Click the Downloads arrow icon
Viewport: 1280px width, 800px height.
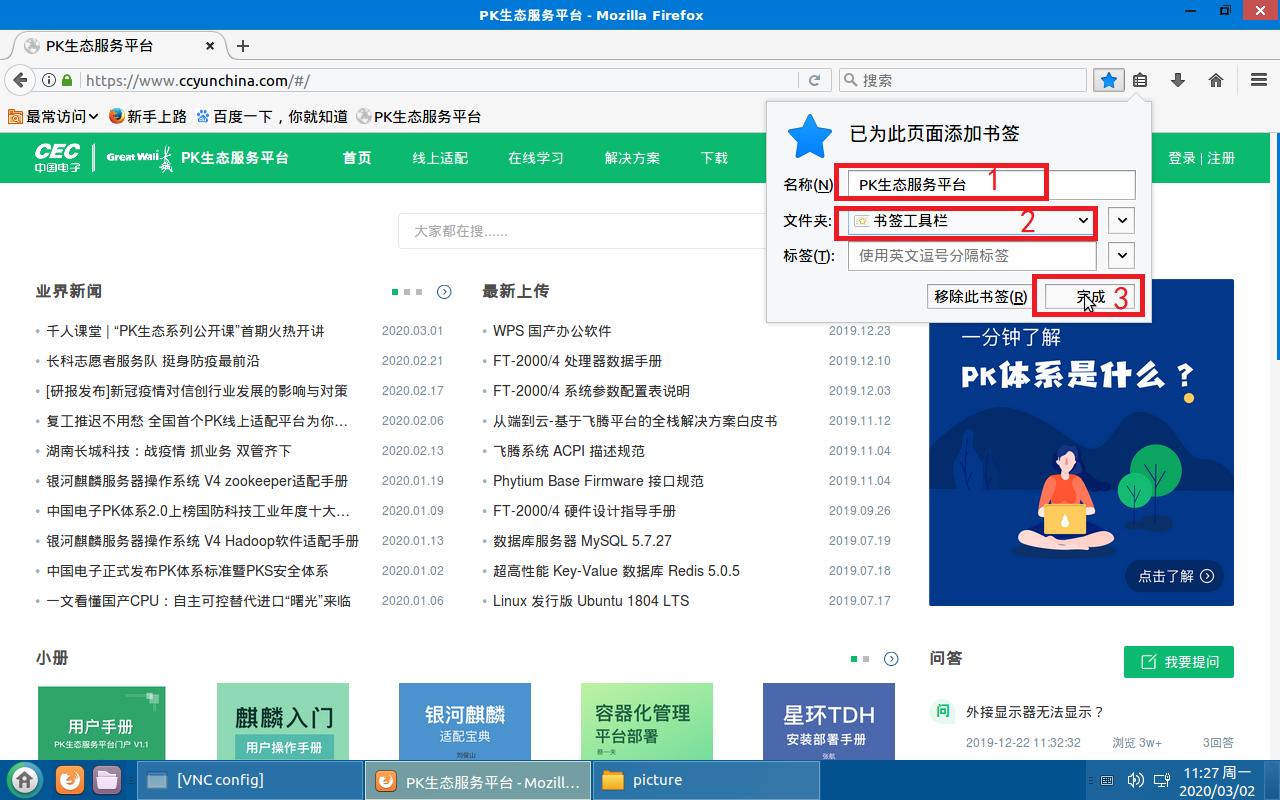point(1176,80)
